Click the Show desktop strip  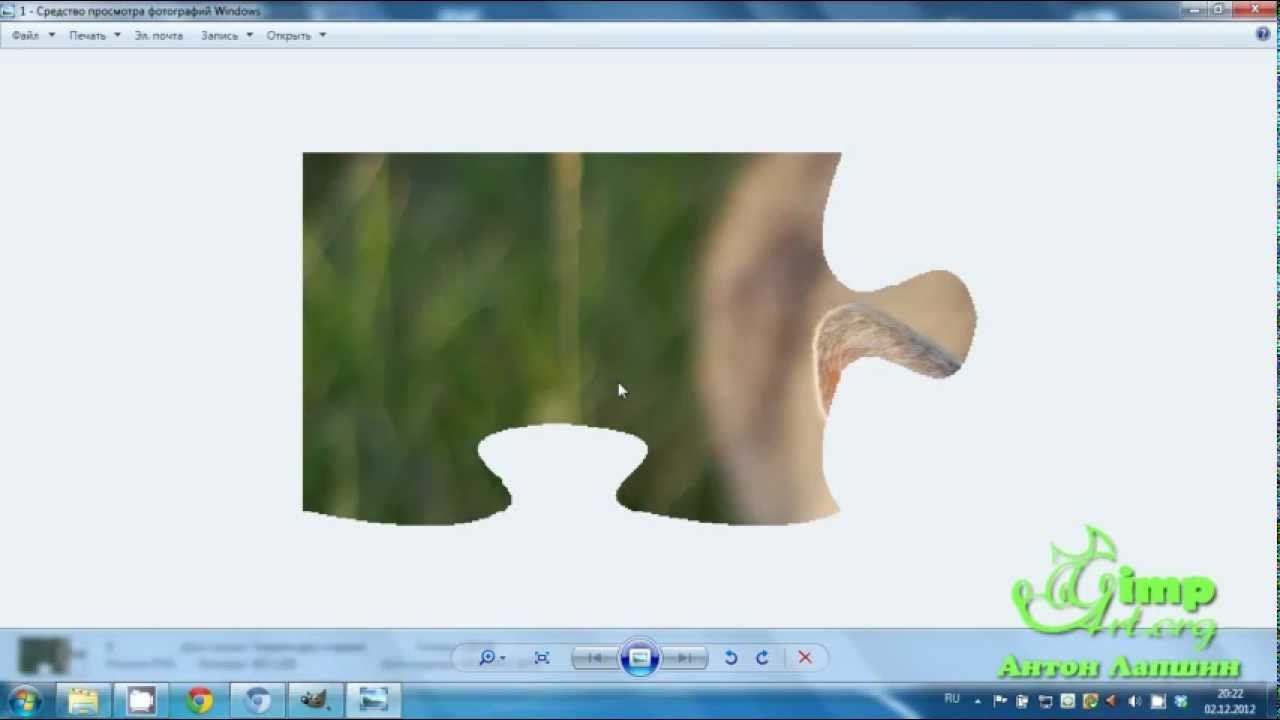pyautogui.click(x=1273, y=701)
